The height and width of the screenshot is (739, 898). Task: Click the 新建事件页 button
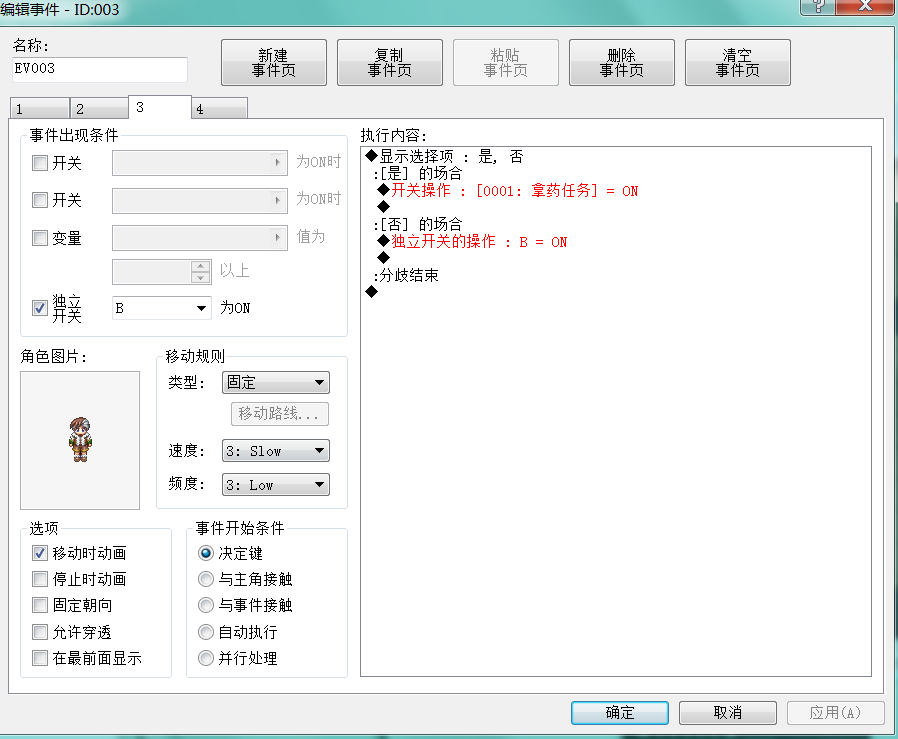(x=274, y=62)
